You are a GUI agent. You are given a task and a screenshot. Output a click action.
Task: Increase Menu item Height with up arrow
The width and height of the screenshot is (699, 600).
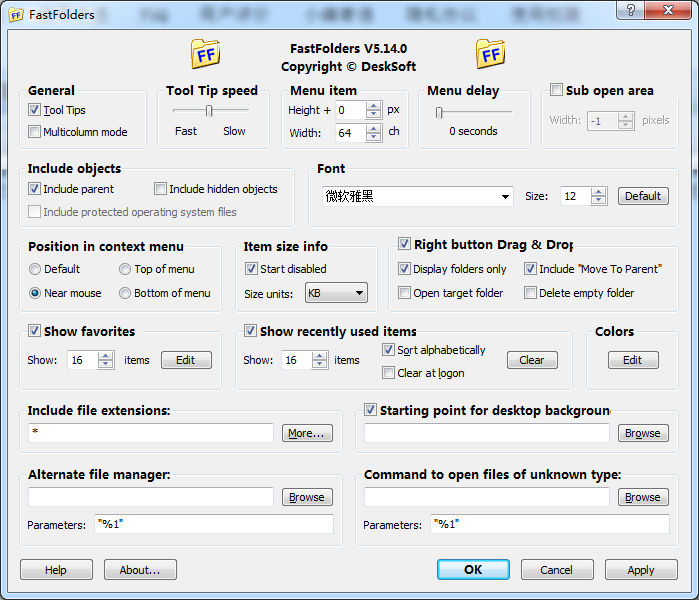[x=373, y=106]
